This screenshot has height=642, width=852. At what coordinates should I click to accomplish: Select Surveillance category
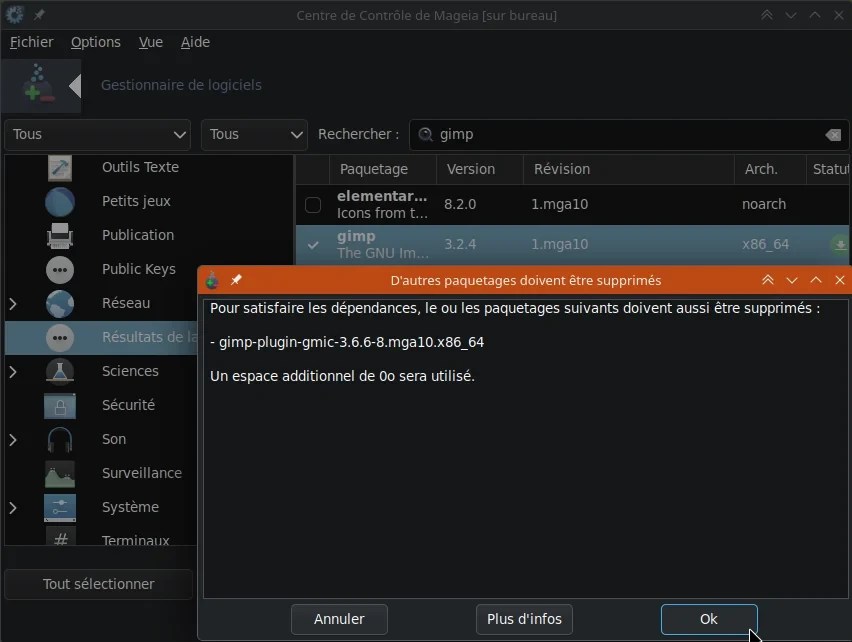[x=142, y=473]
